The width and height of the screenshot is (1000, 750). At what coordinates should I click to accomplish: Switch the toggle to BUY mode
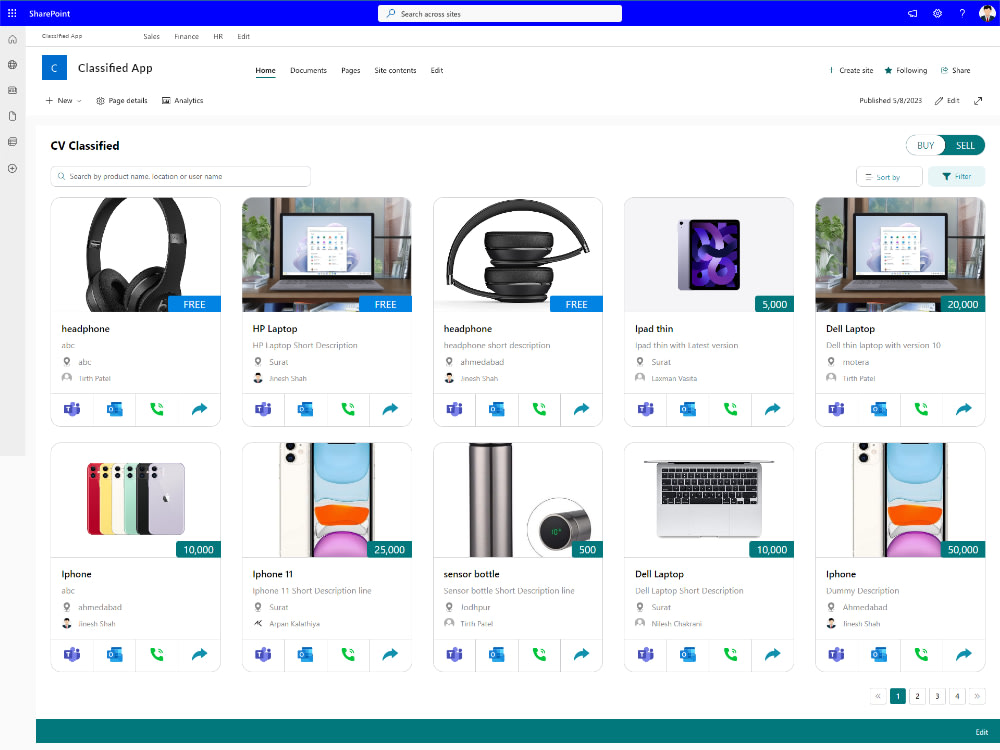point(924,145)
